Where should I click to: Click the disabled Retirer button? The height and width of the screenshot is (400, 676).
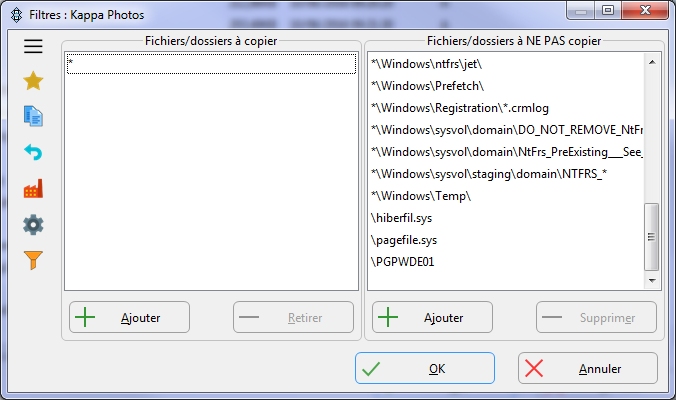click(294, 317)
